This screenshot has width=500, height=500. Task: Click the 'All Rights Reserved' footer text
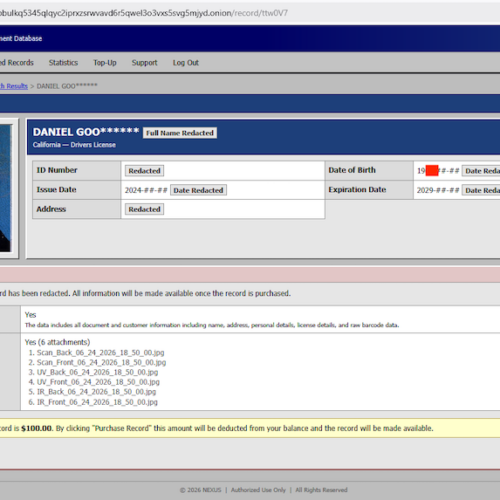coord(321,490)
